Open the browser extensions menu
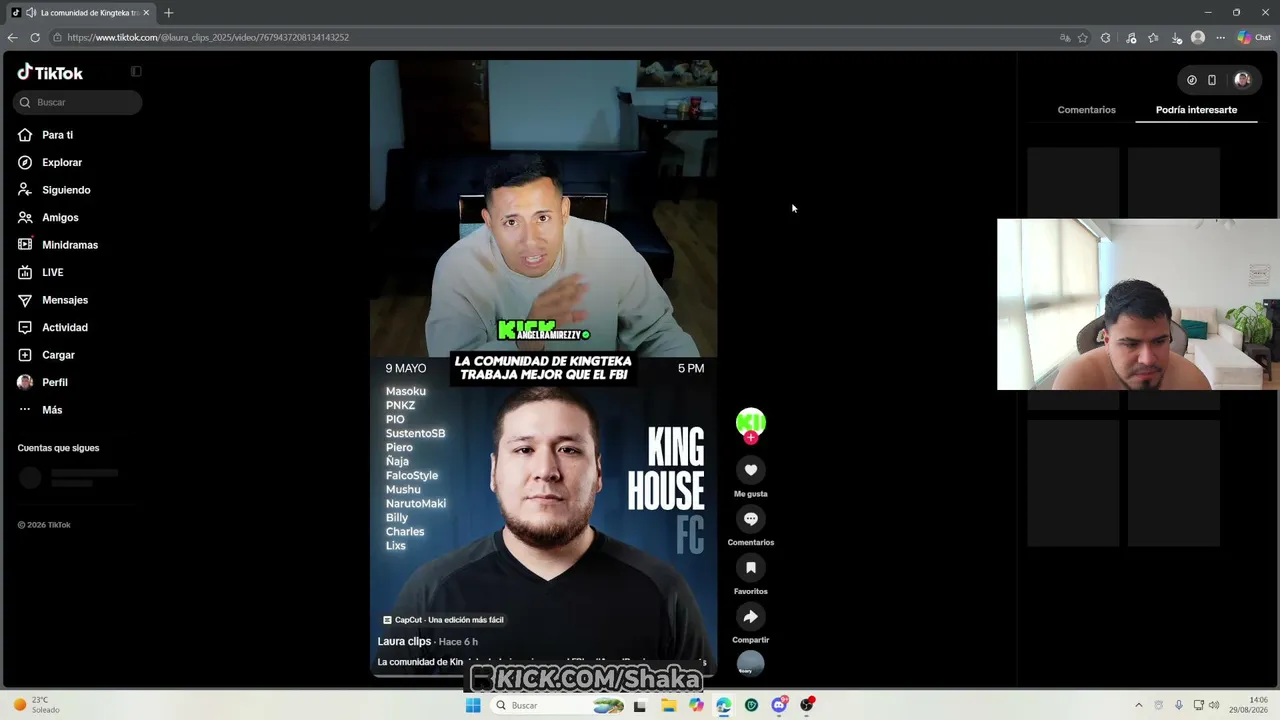 [x=1105, y=38]
